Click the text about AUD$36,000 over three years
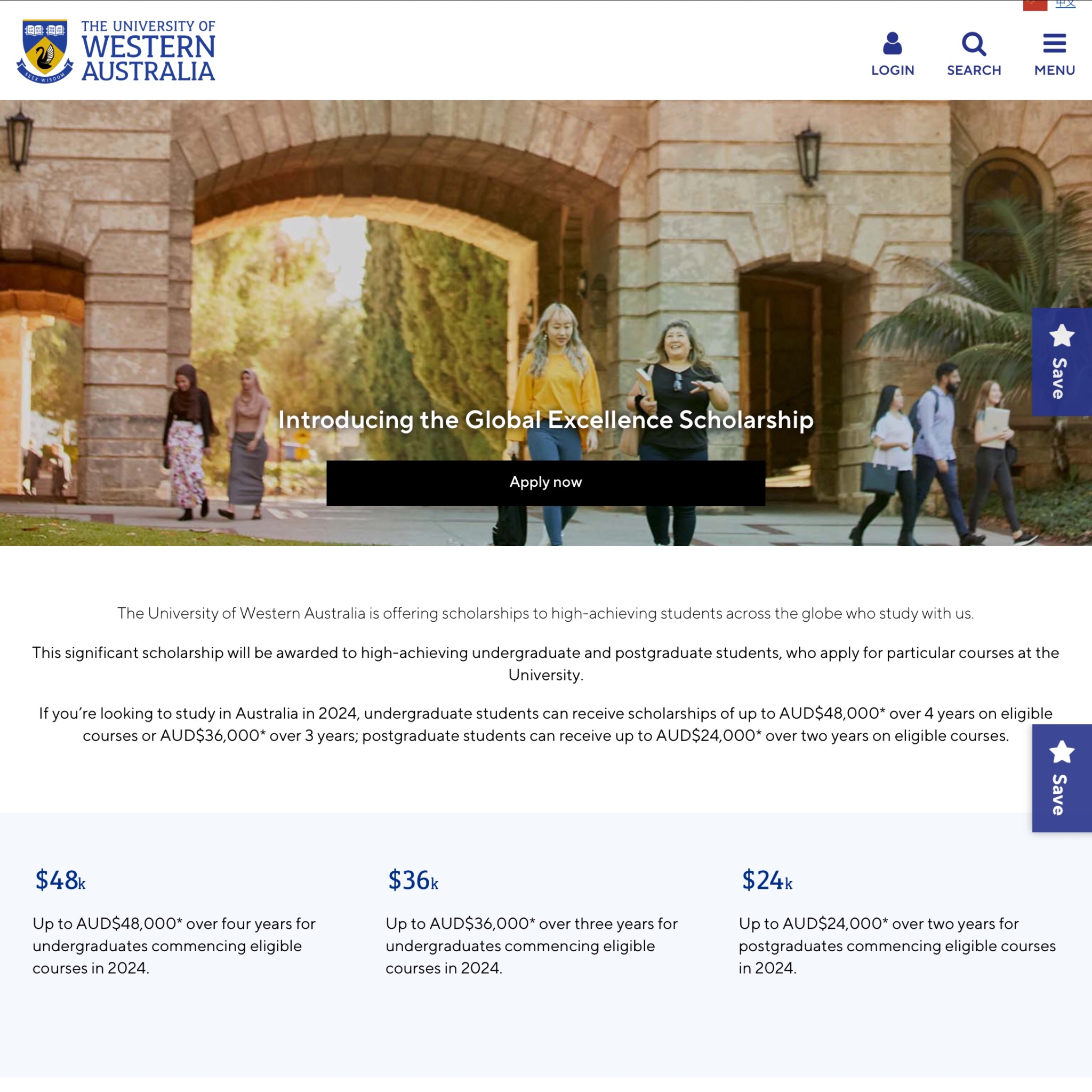 coord(531,945)
